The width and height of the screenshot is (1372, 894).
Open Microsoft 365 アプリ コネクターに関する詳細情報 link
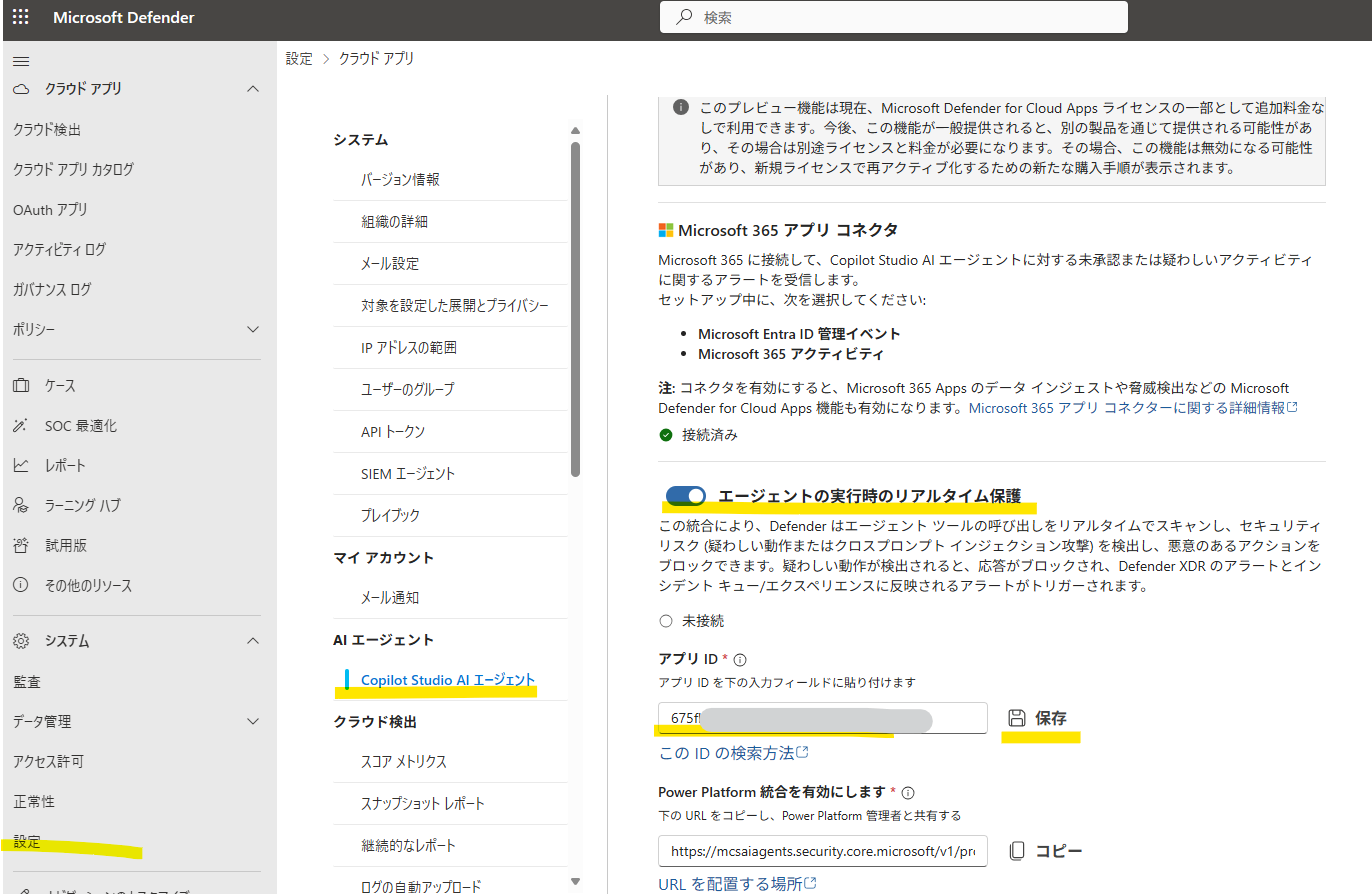click(1133, 408)
